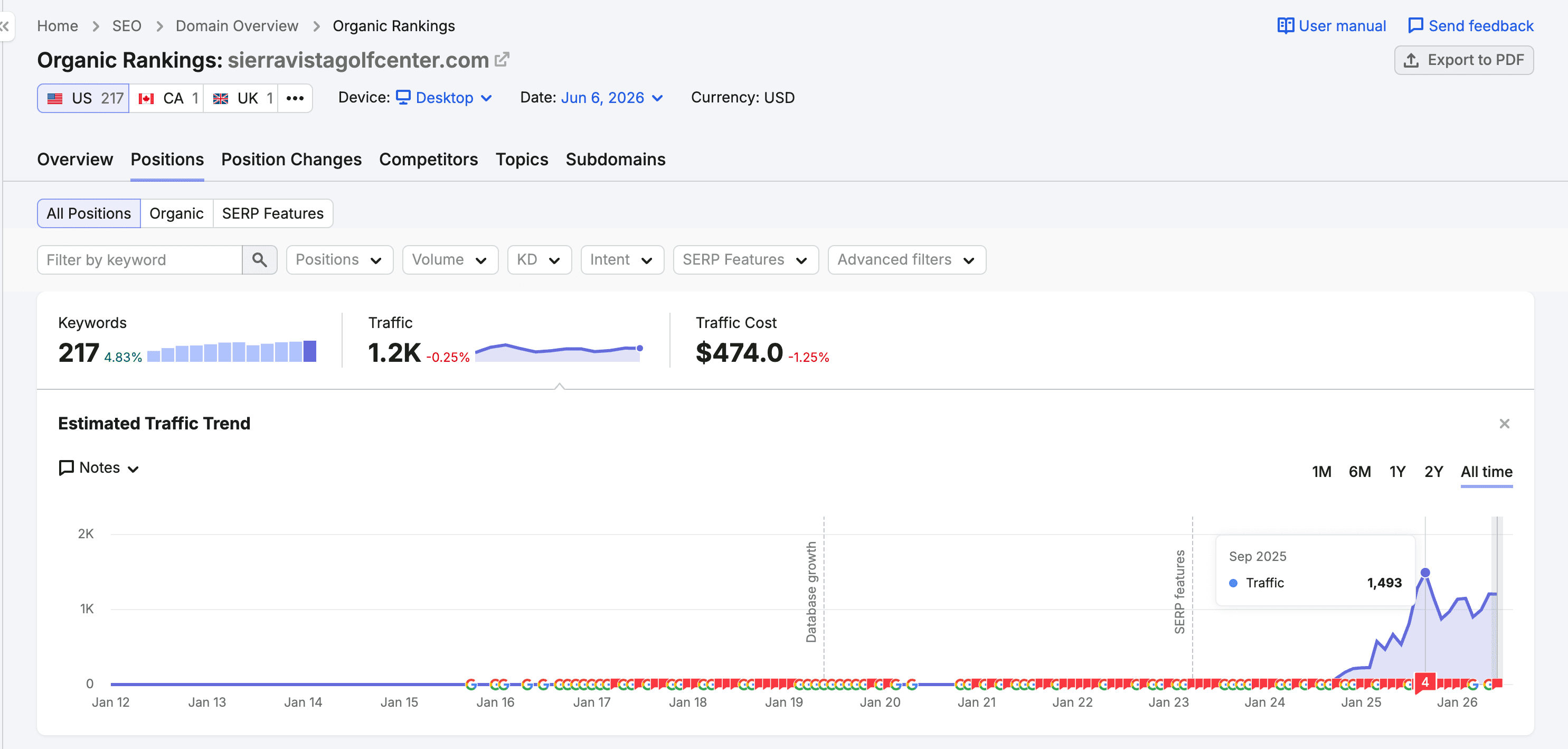Set chart range to 2Y
This screenshot has height=749, width=1568.
[1433, 472]
